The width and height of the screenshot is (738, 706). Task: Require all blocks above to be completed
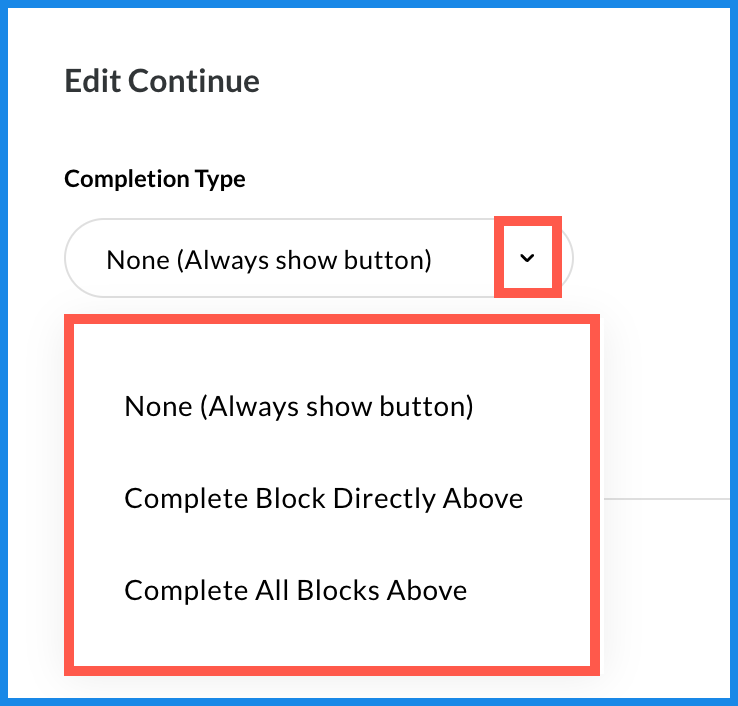[295, 590]
